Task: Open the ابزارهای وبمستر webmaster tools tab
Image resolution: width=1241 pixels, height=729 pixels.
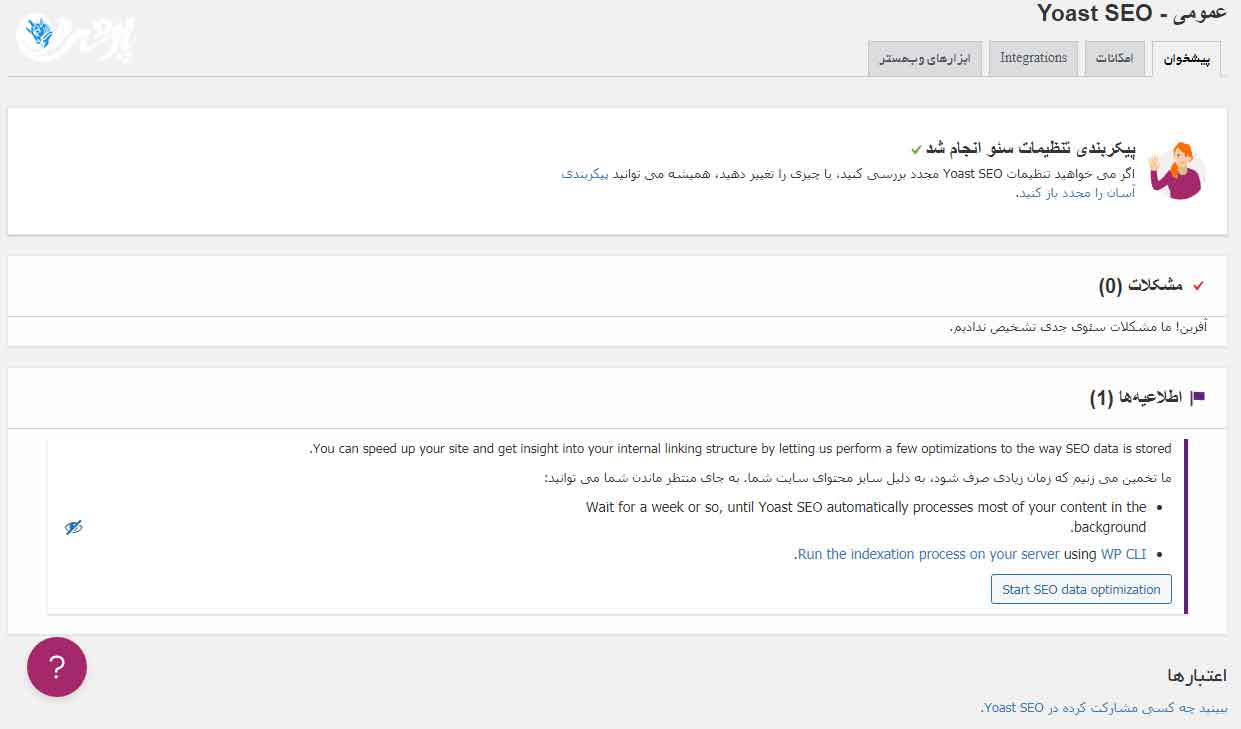Action: [x=925, y=58]
